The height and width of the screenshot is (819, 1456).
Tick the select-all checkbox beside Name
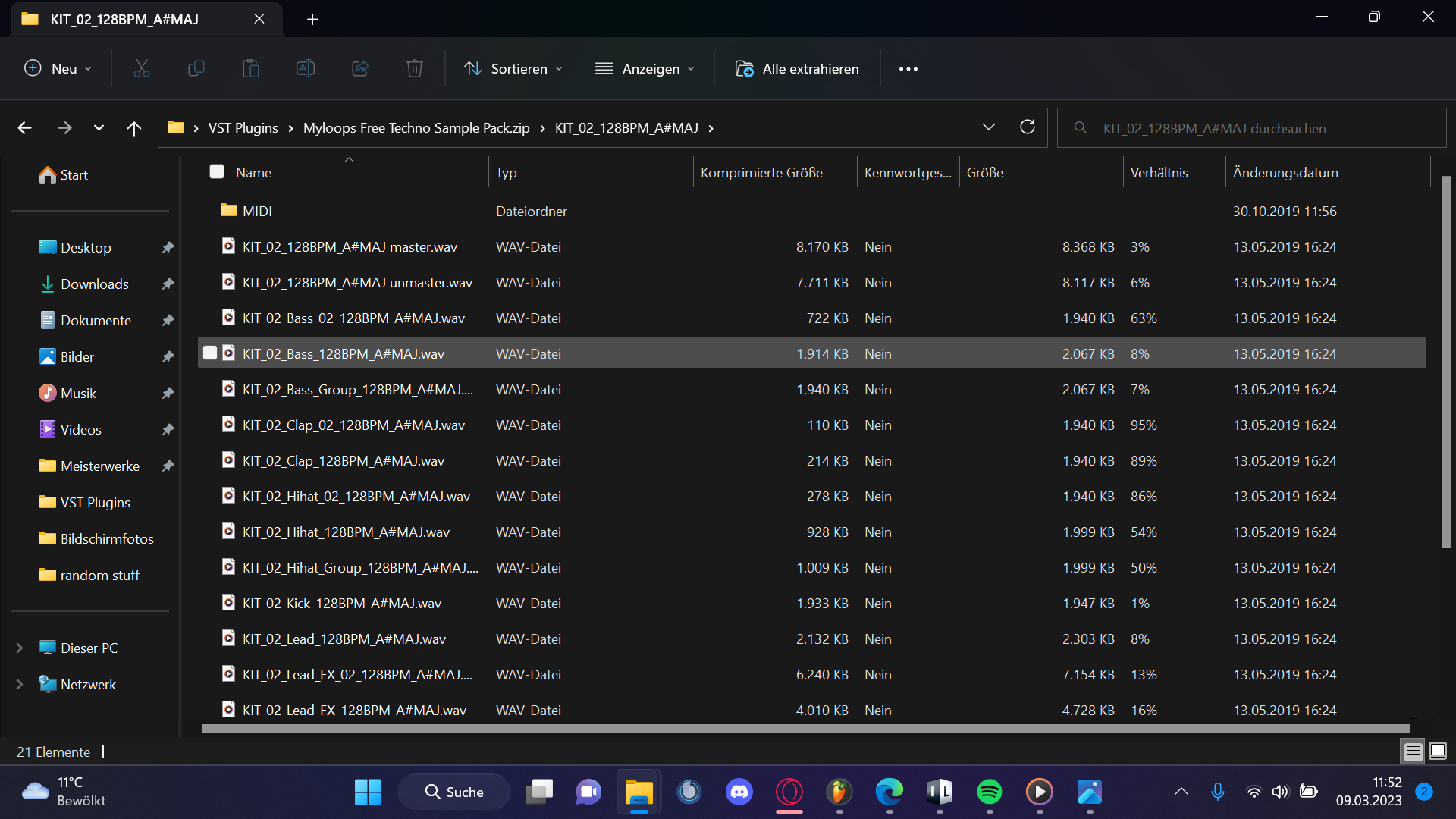click(x=217, y=172)
